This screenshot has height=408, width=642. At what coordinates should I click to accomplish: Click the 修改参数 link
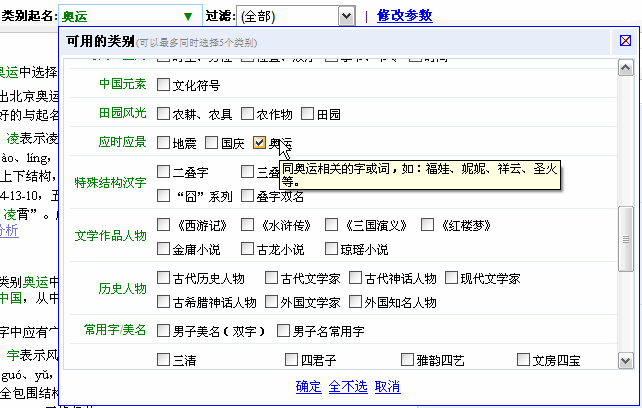404,16
